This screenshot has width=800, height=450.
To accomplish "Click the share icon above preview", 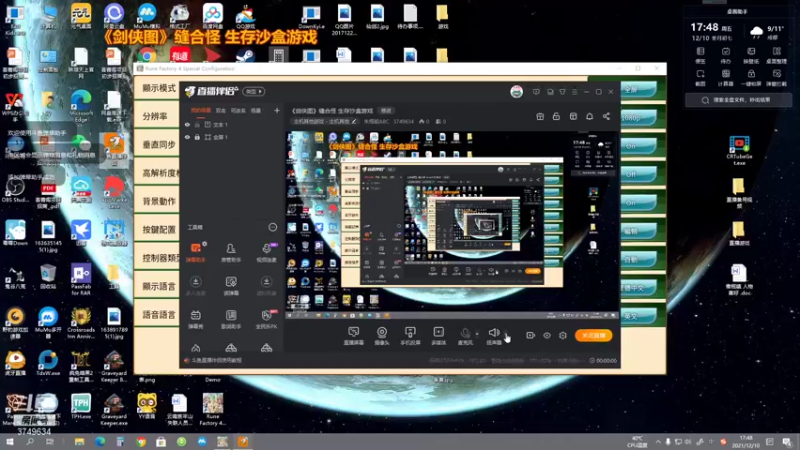I will (x=606, y=116).
